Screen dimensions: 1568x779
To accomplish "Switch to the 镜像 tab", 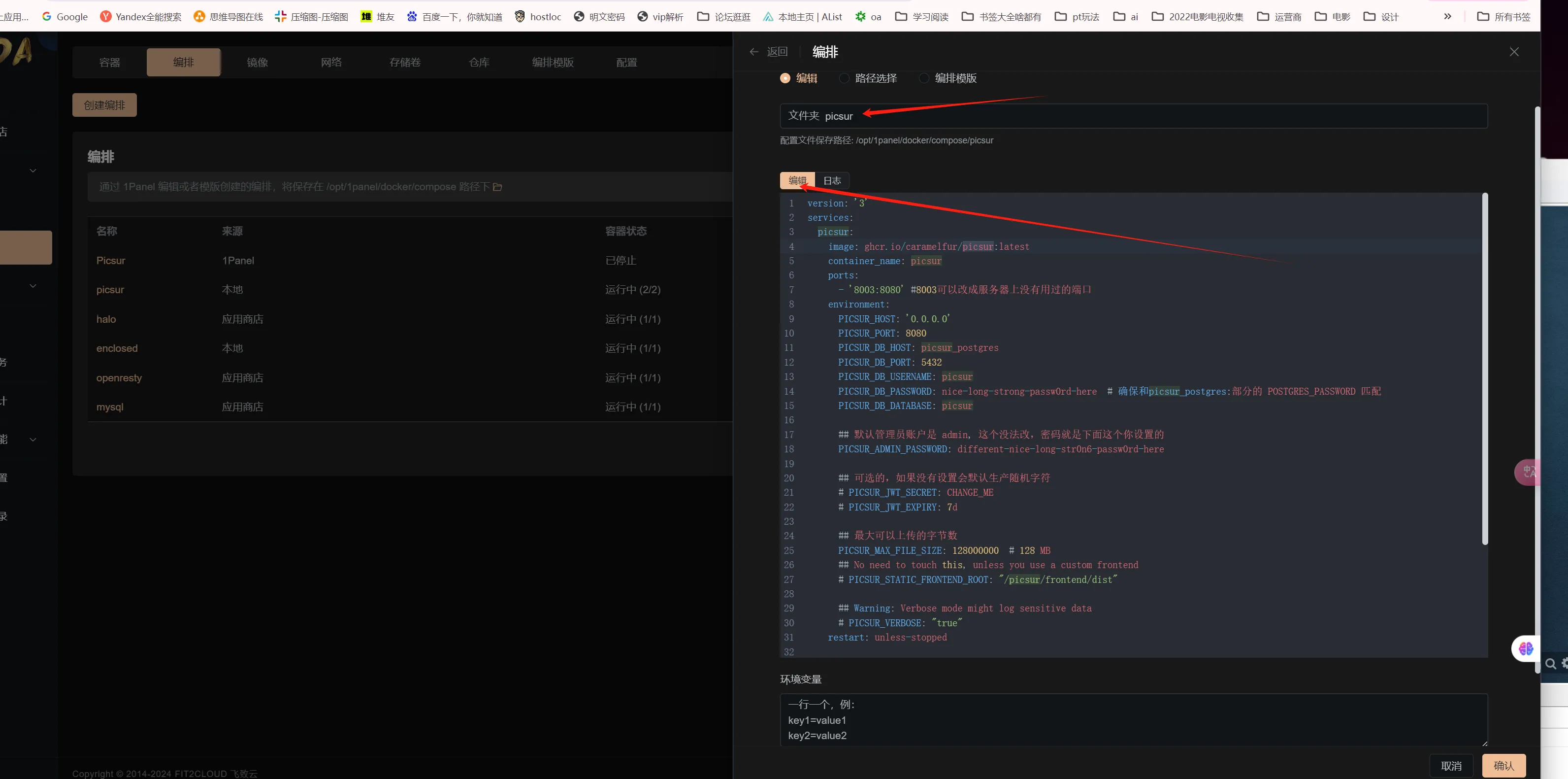I will 258,62.
